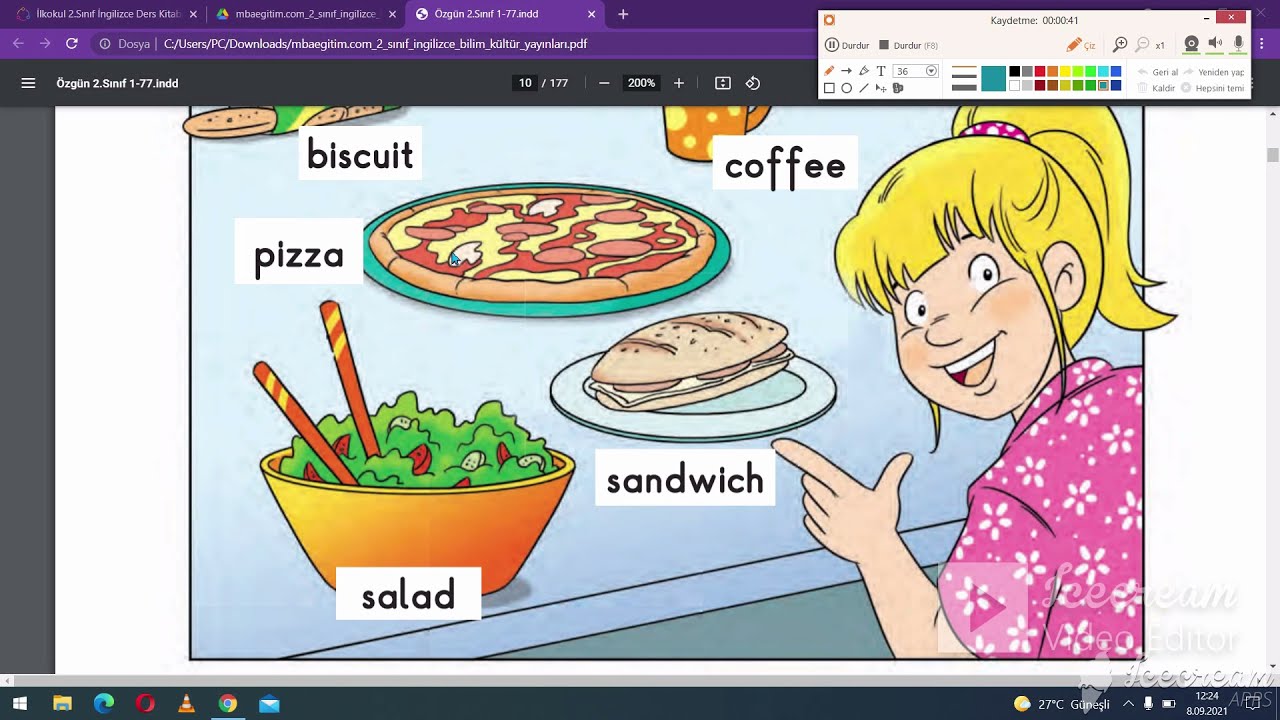Click the recorder zoom in magnifier

(1120, 45)
